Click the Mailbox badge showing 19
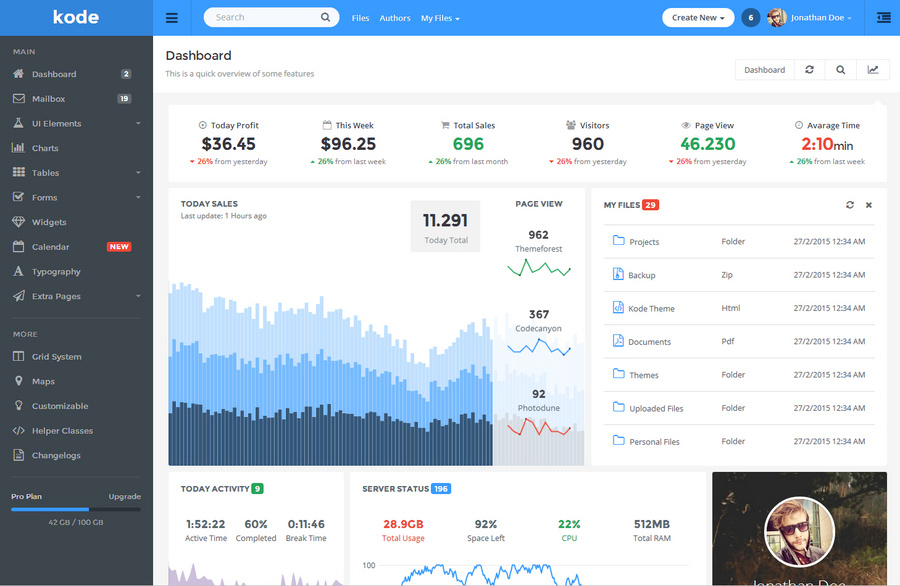Image resolution: width=900 pixels, height=586 pixels. point(124,99)
